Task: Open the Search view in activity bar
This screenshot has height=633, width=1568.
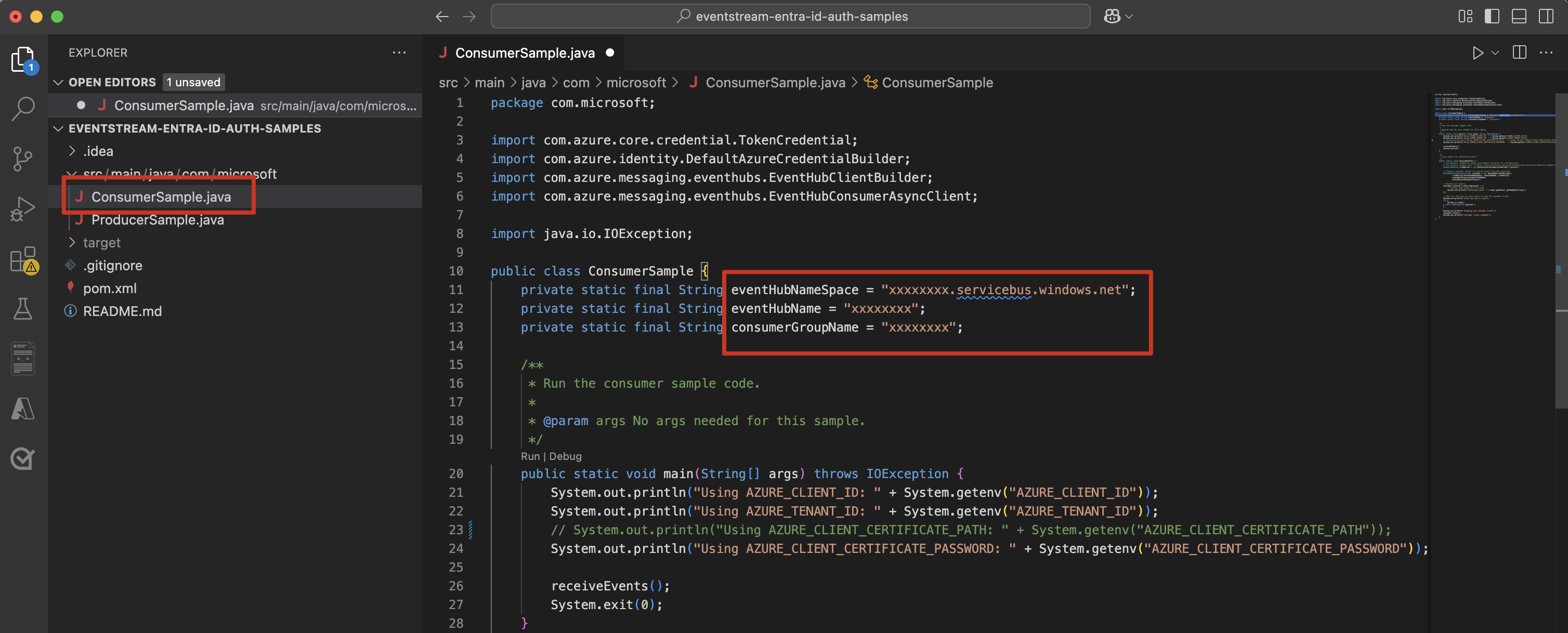Action: (23, 109)
